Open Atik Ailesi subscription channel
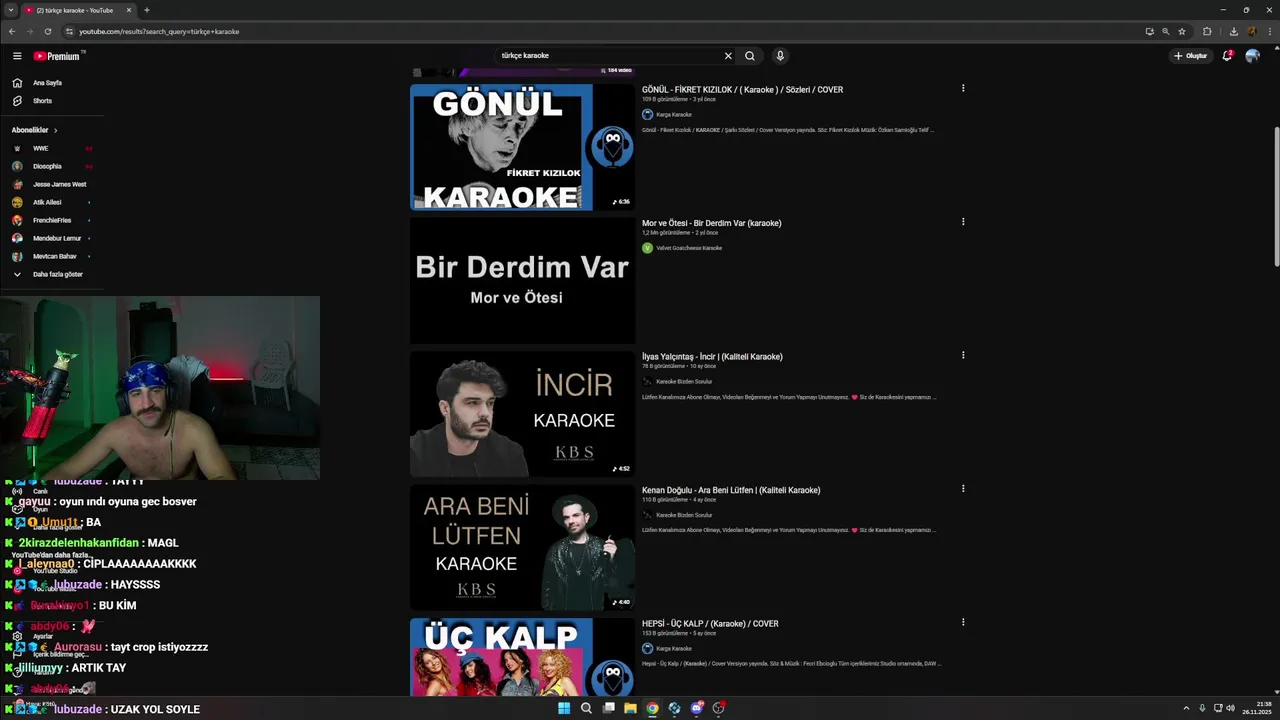The height and width of the screenshot is (720, 1280). (47, 202)
